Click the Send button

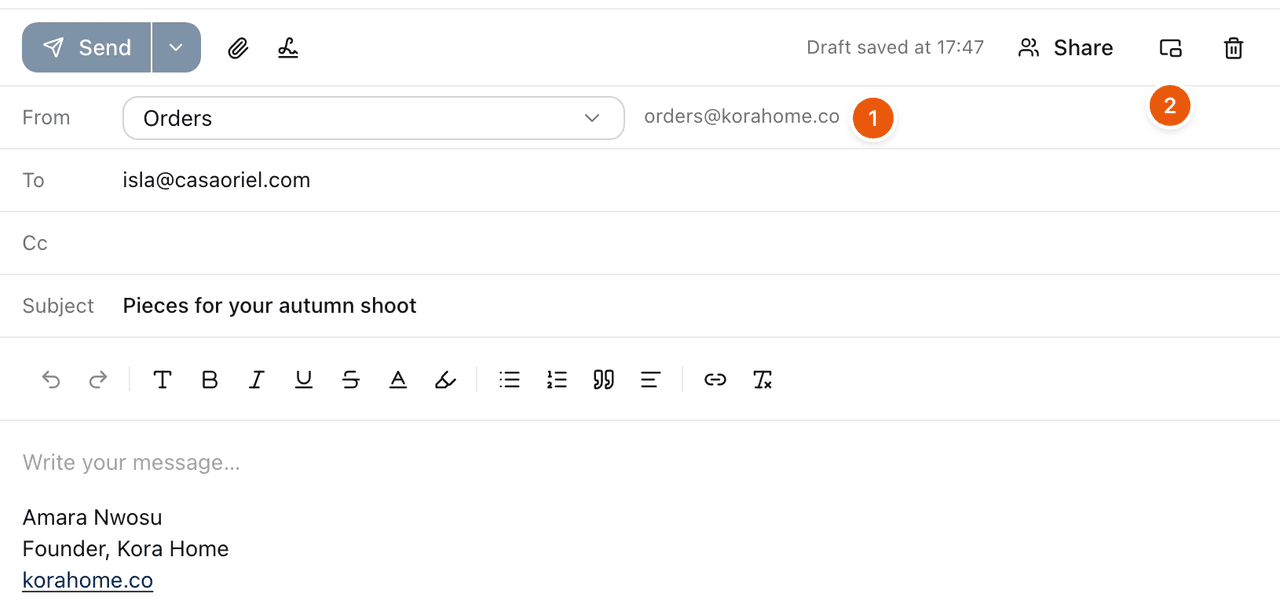pos(87,48)
